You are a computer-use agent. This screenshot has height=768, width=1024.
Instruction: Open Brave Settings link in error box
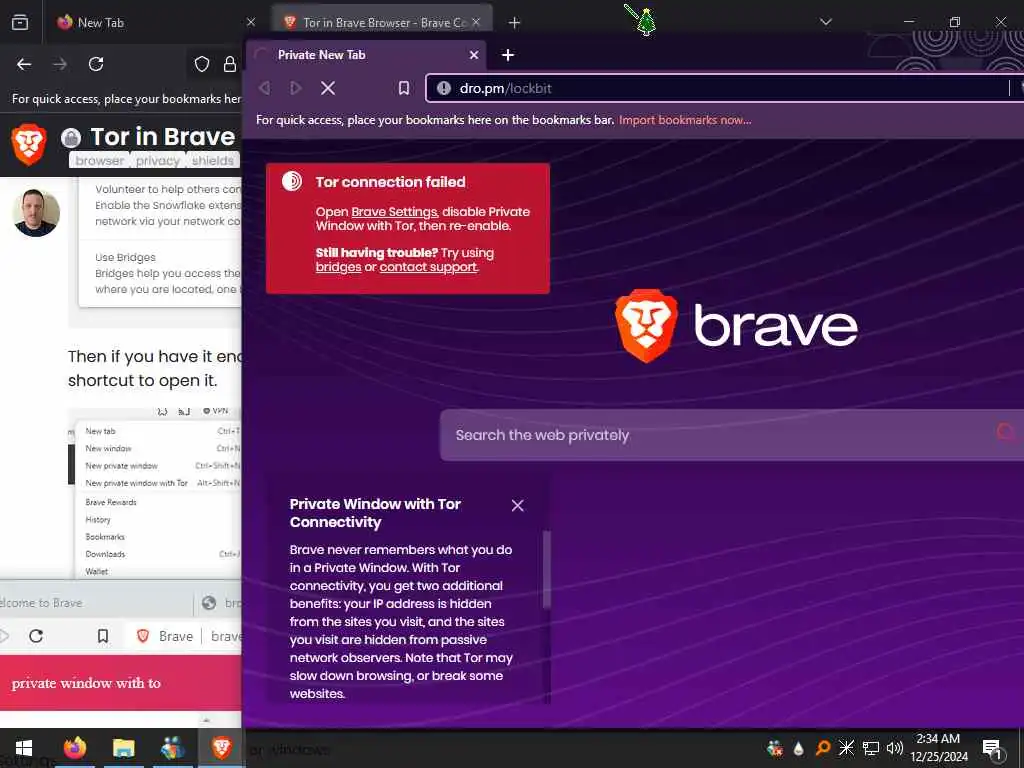click(x=394, y=212)
